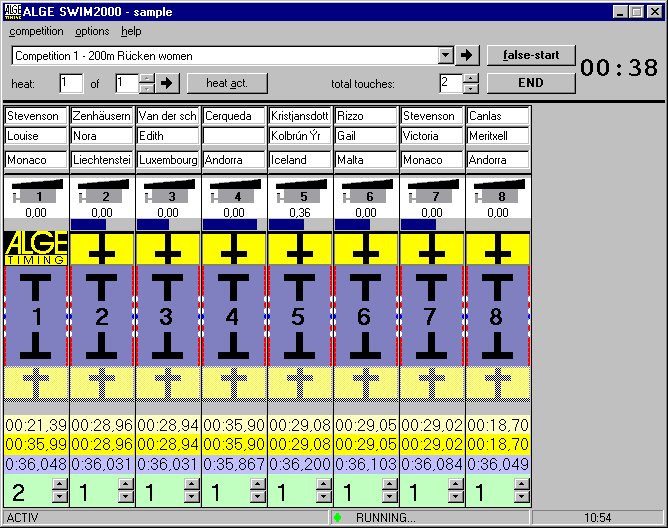Click lane 6 yellow plus touchpad icon
668x528 pixels.
pos(366,249)
